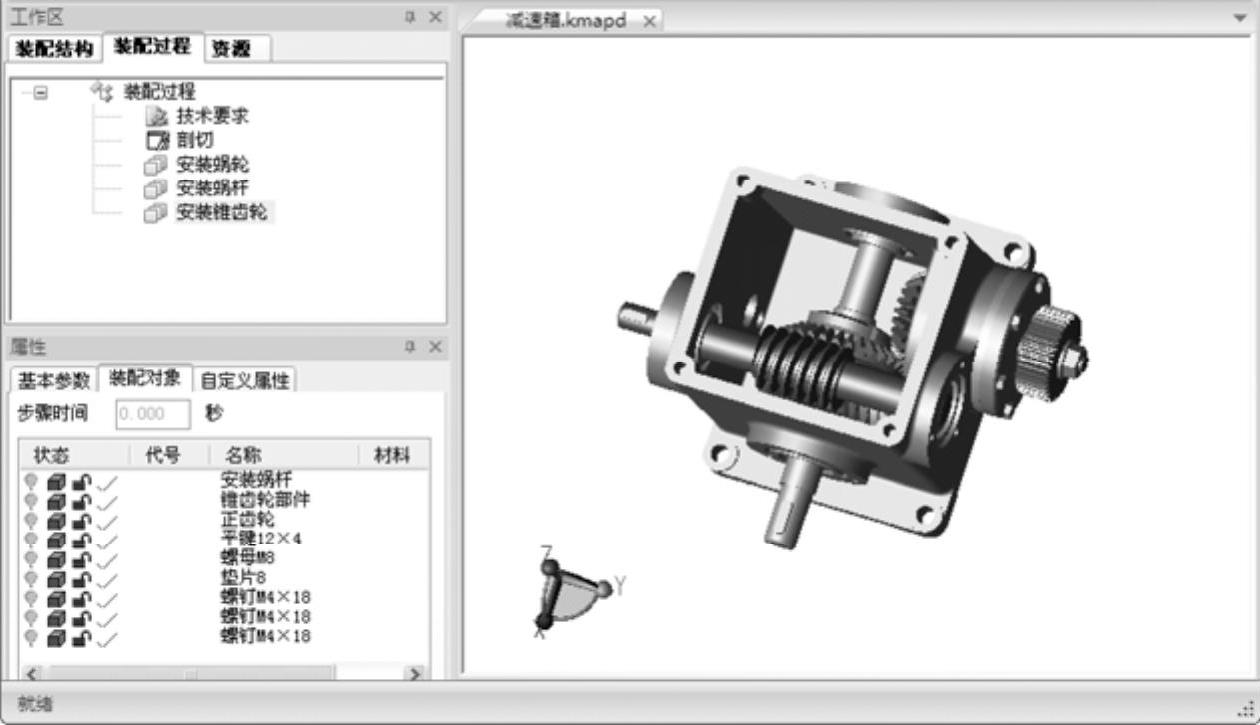This screenshot has height=725, width=1260.
Task: Toggle the lightbulb for 正齿轮 row
Action: pyautogui.click(x=31, y=520)
